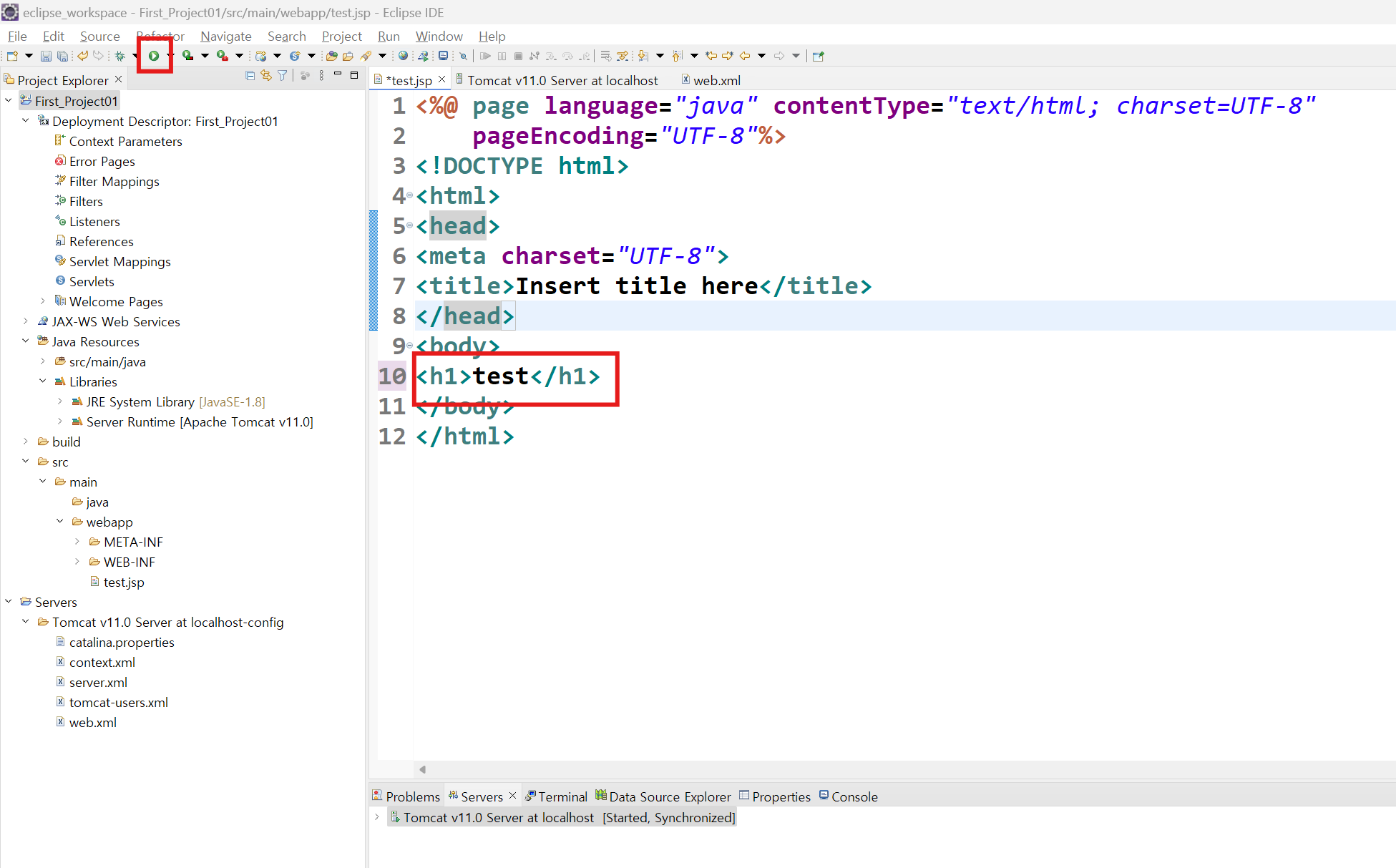Click the Open Web Browser globe icon

click(x=403, y=56)
